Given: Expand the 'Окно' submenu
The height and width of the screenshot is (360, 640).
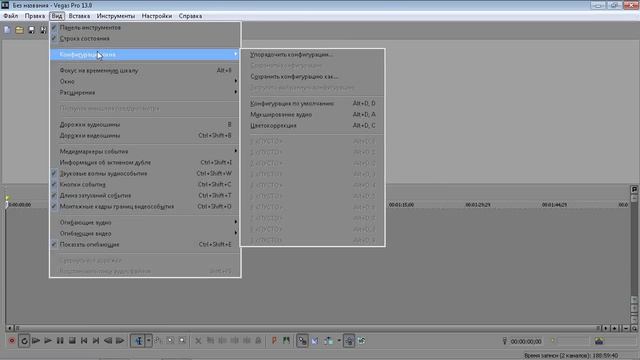Looking at the screenshot, I should coord(144,82).
